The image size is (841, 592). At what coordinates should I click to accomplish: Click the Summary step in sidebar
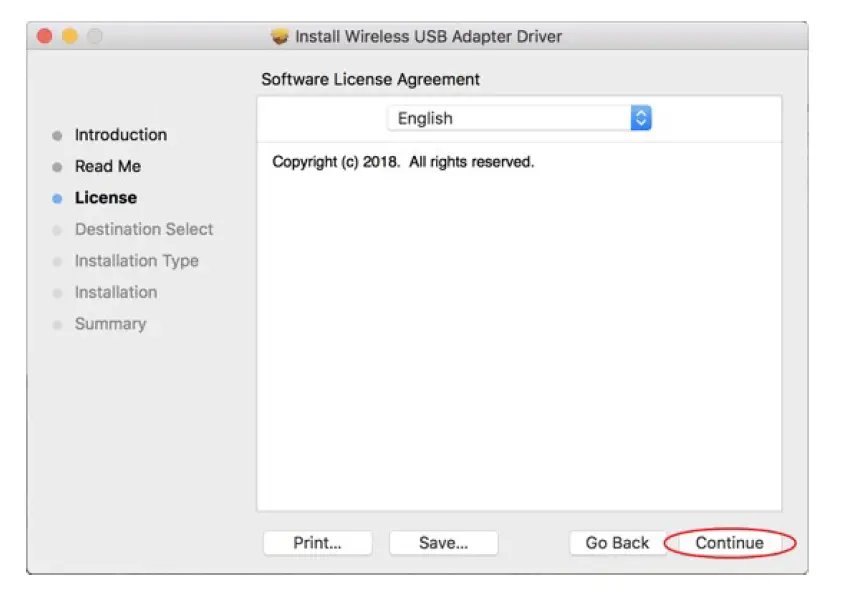pyautogui.click(x=110, y=324)
